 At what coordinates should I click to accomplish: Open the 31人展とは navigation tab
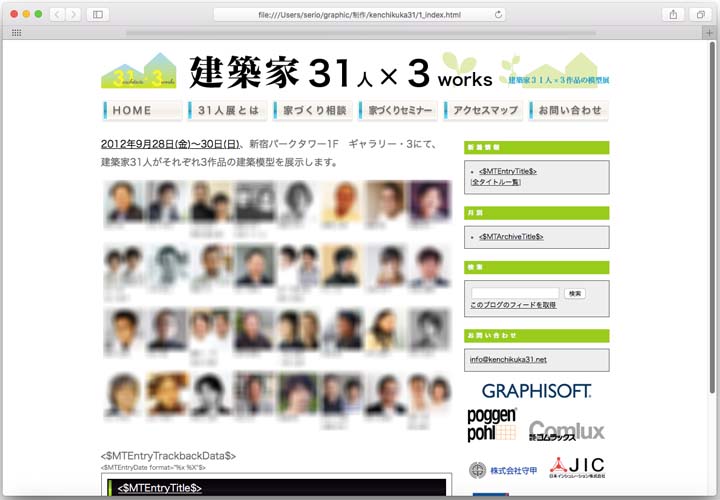coord(227,111)
